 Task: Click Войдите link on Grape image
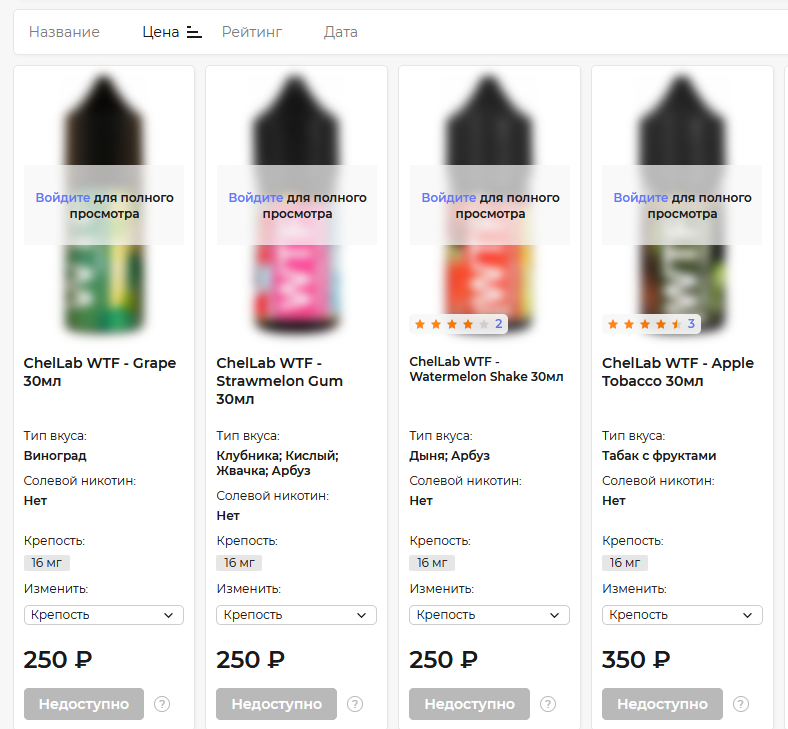pyautogui.click(x=62, y=198)
